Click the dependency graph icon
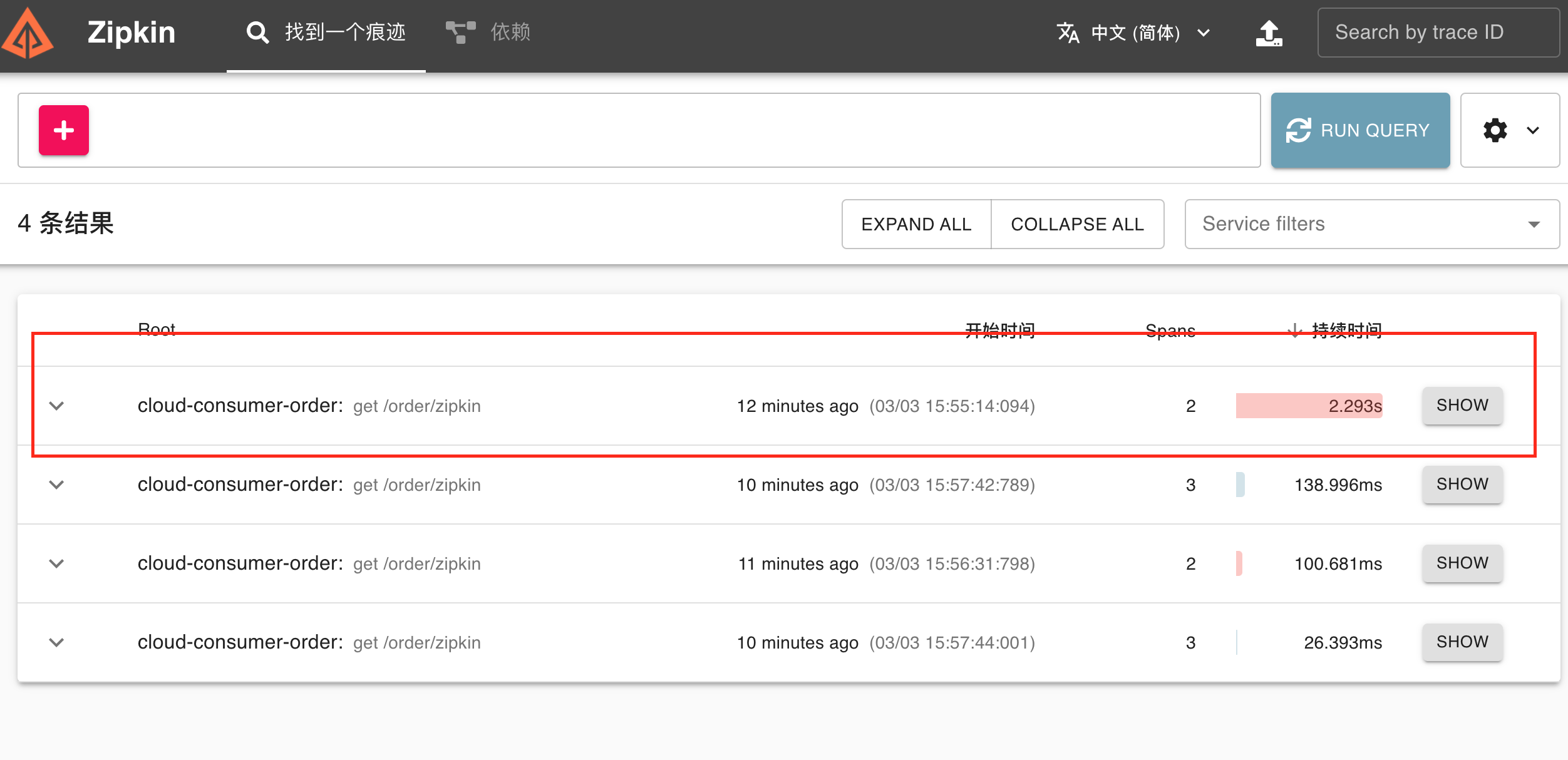The image size is (1568, 760). point(460,32)
